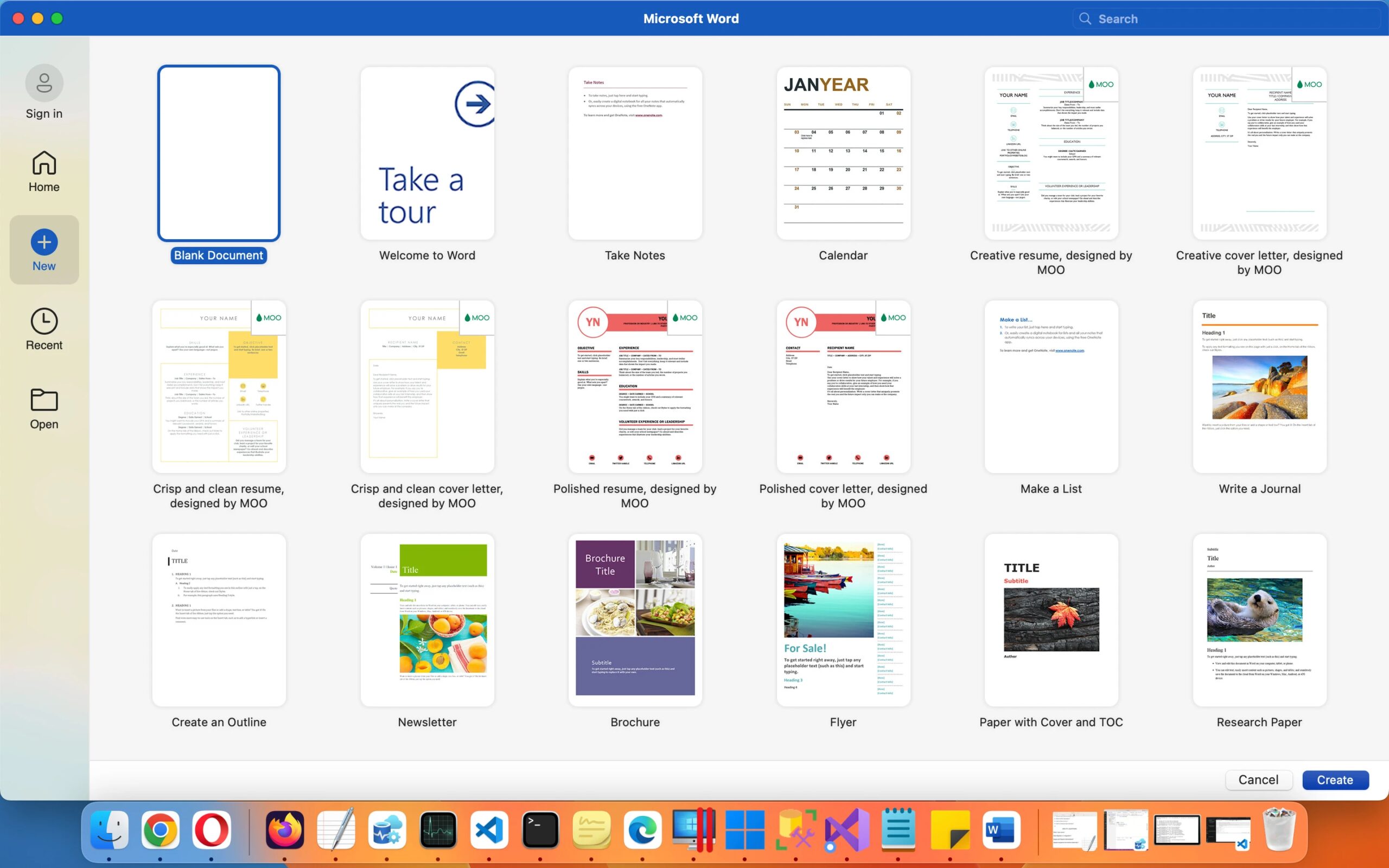Restore the minimized VS Code window in dock
The image size is (1389, 868).
tap(1229, 832)
